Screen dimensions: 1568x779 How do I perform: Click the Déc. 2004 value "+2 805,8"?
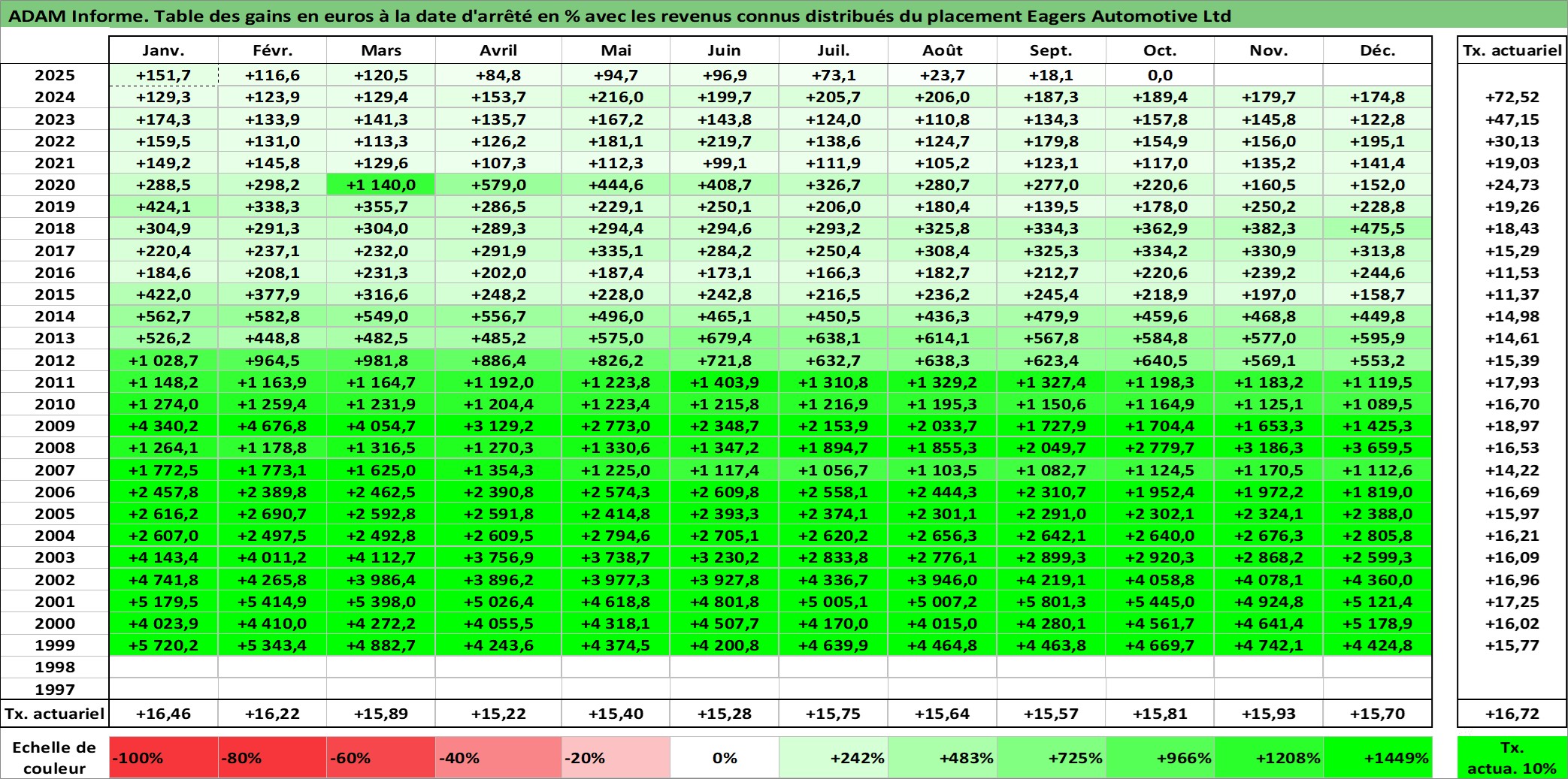(1377, 536)
